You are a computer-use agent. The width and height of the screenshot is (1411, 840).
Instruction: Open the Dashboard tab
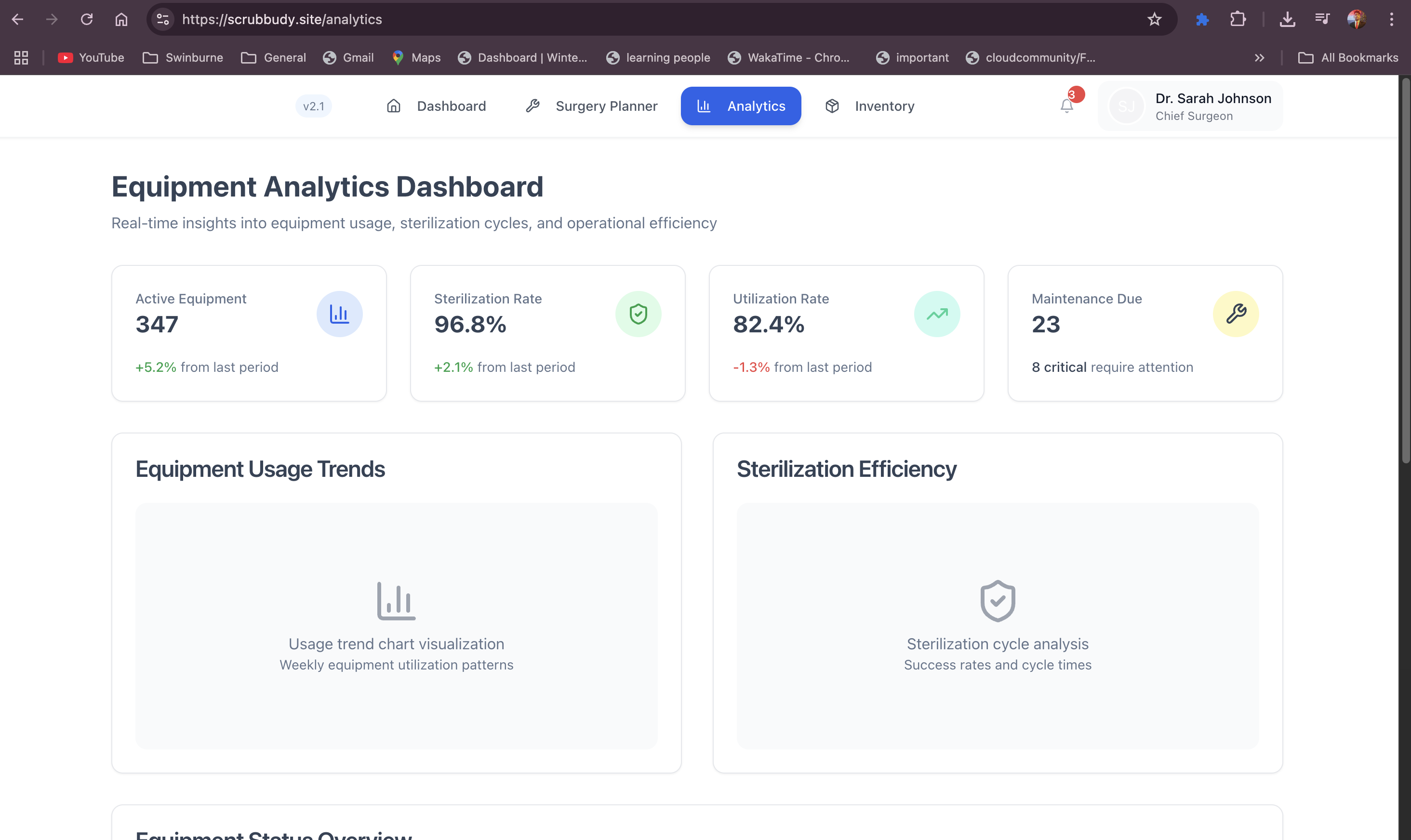[436, 106]
